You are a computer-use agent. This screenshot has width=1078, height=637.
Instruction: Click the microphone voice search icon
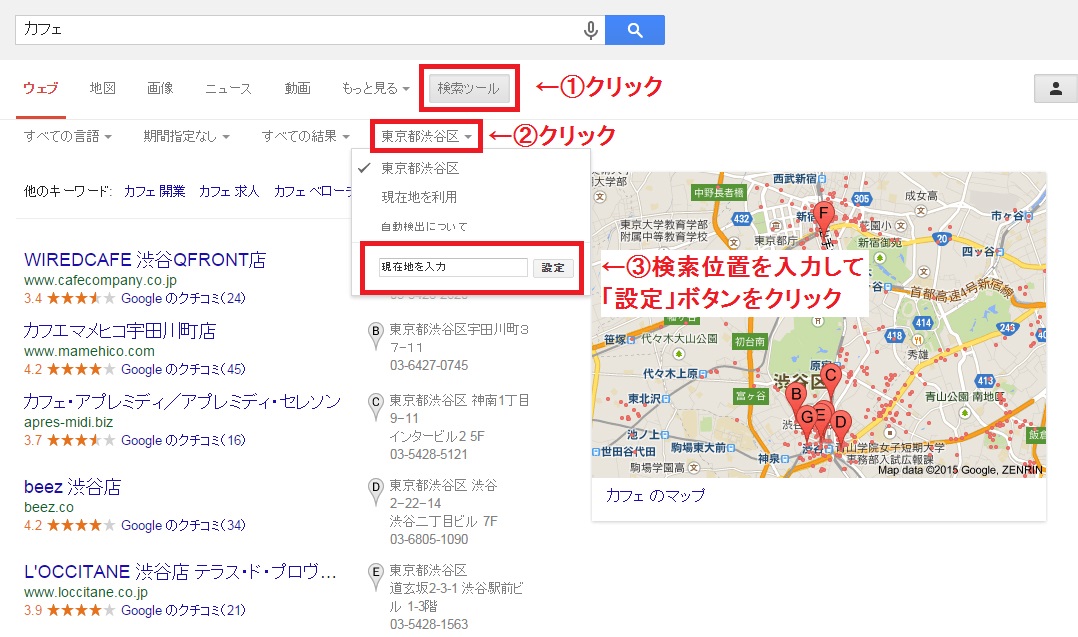[x=590, y=30]
